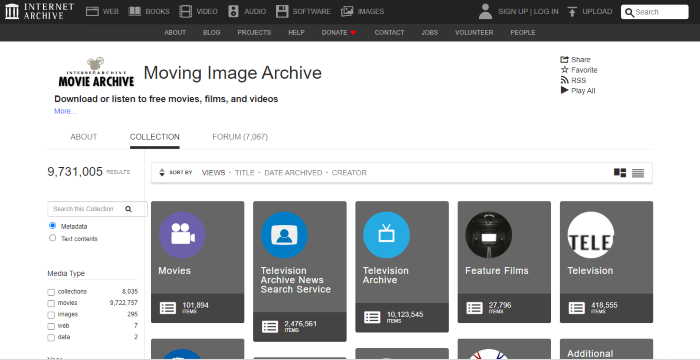Image resolution: width=700 pixels, height=360 pixels.
Task: Click the TELE Television thumbnail
Action: click(591, 234)
